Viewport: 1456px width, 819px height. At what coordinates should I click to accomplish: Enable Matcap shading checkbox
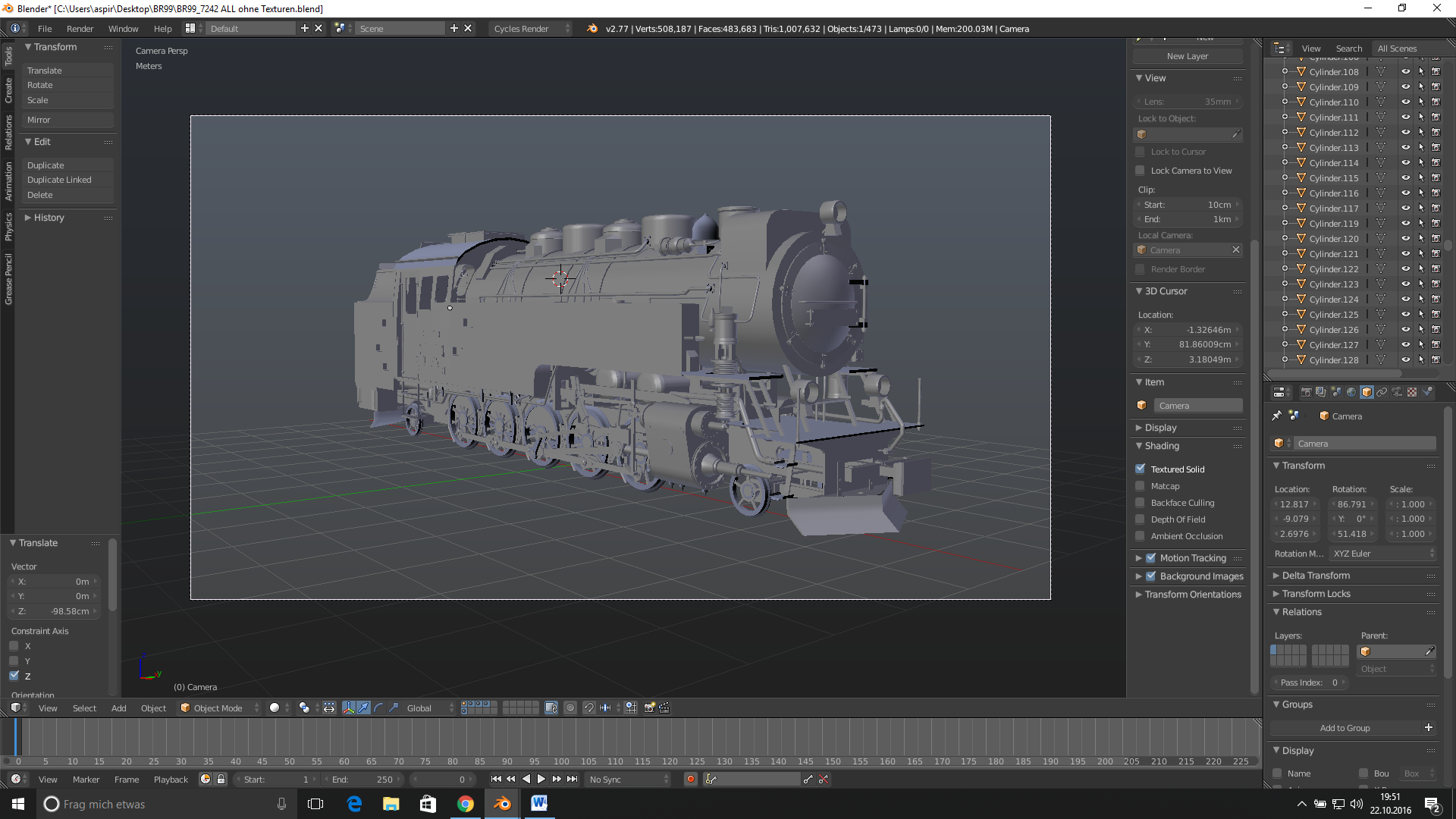1141,485
